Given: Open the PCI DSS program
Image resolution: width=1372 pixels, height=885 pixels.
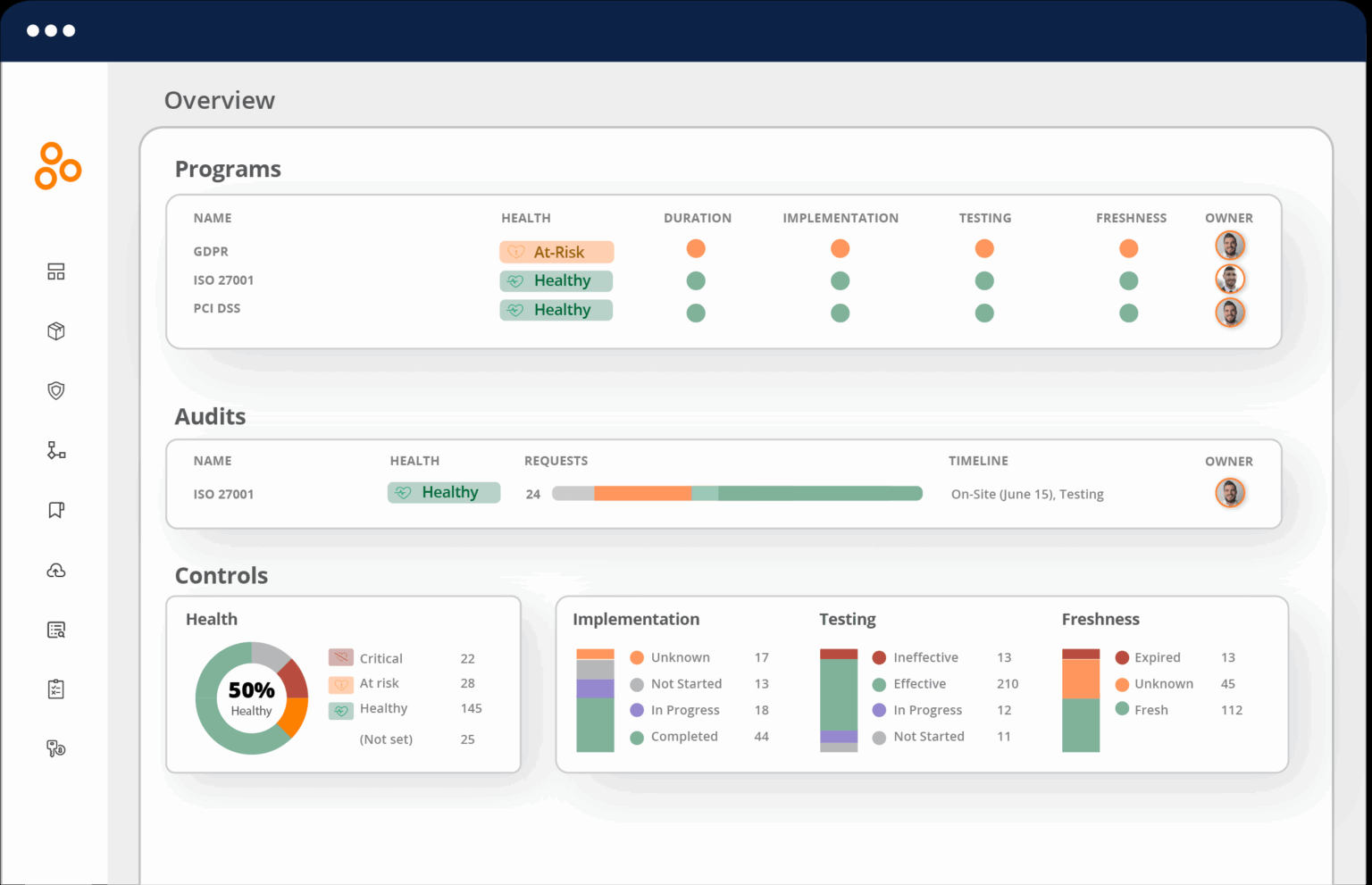Looking at the screenshot, I should tap(217, 308).
